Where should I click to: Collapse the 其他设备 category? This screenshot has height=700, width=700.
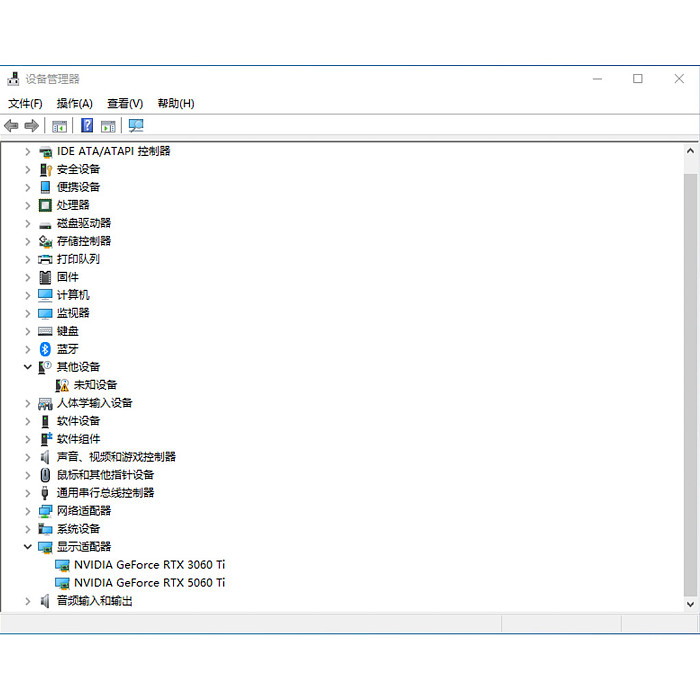pos(28,367)
